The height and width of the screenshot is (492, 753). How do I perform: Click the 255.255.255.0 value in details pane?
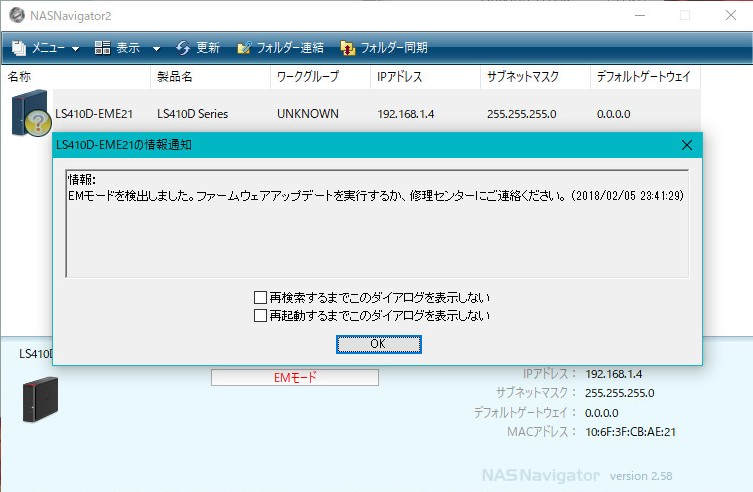point(619,393)
